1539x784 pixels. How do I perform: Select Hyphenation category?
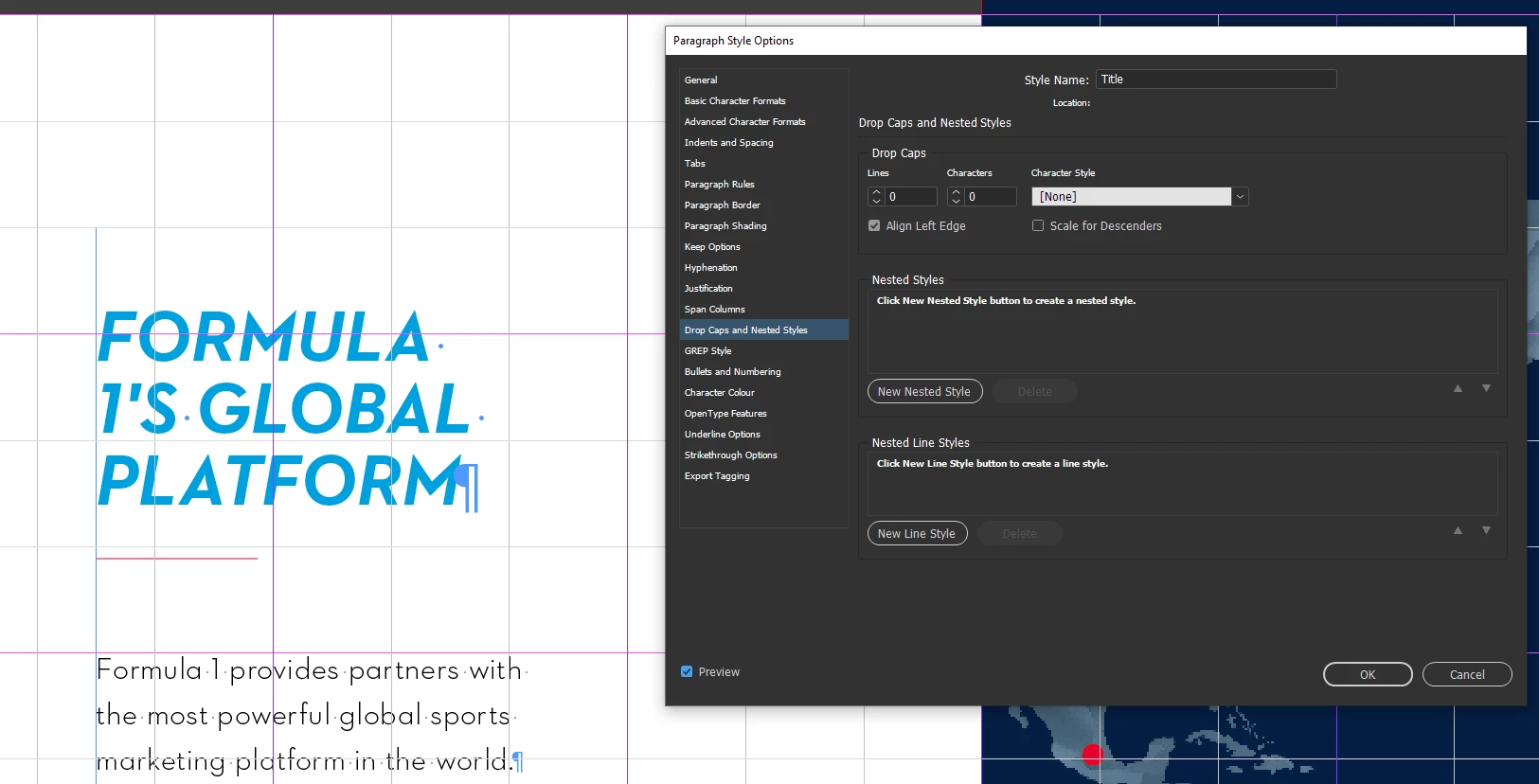[763, 268]
